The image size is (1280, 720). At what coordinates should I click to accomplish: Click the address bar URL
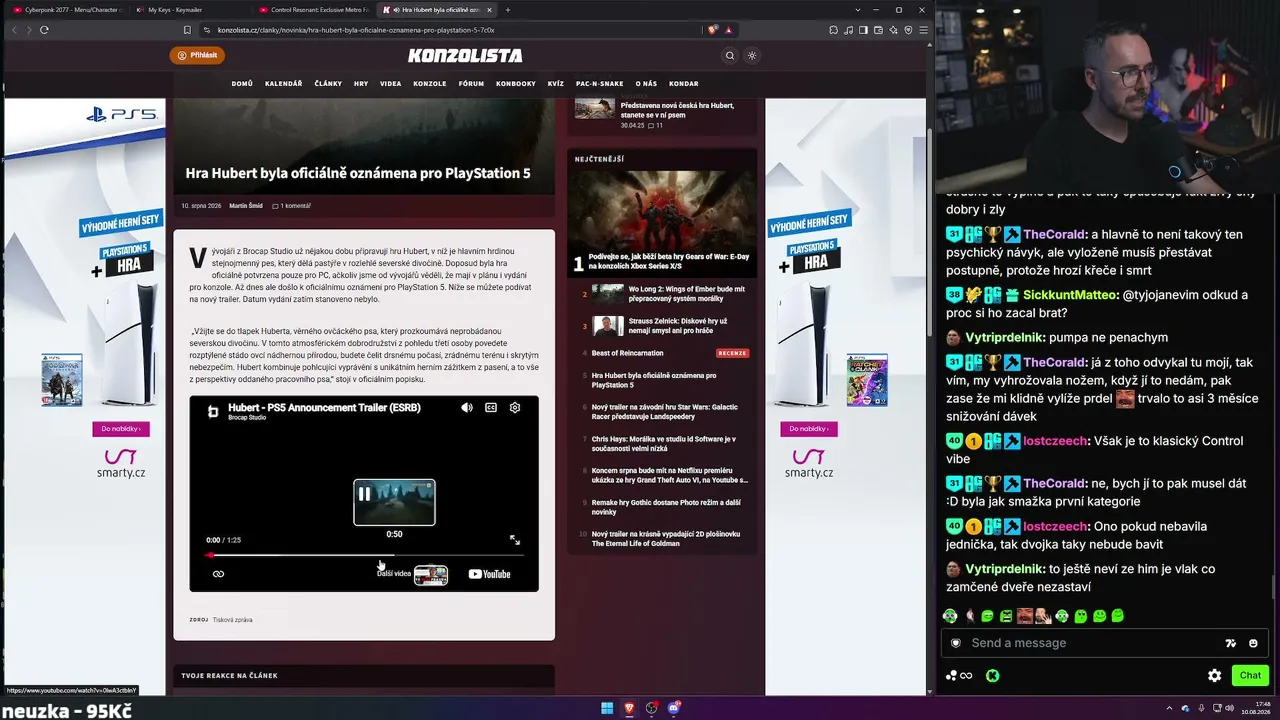coord(356,30)
